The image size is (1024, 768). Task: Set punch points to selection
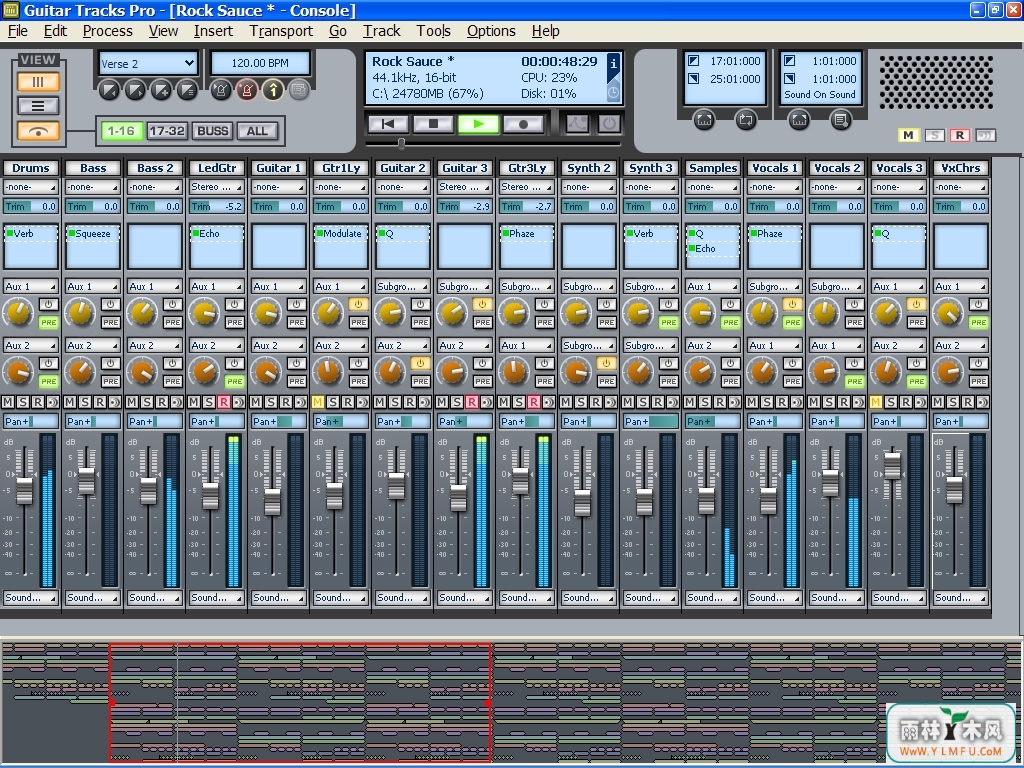tap(799, 120)
